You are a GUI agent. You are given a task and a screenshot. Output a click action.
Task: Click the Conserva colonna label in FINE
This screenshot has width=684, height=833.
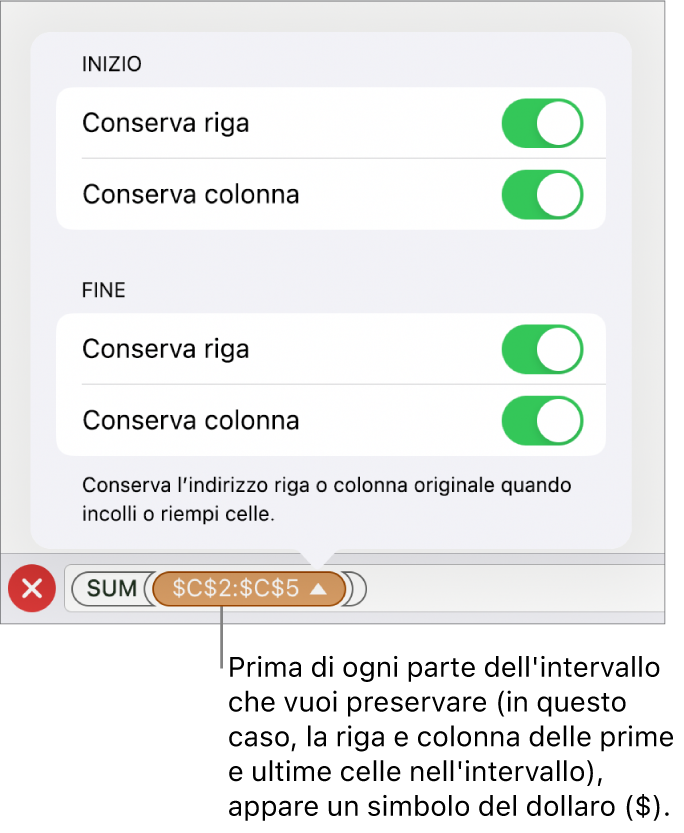coord(191,420)
